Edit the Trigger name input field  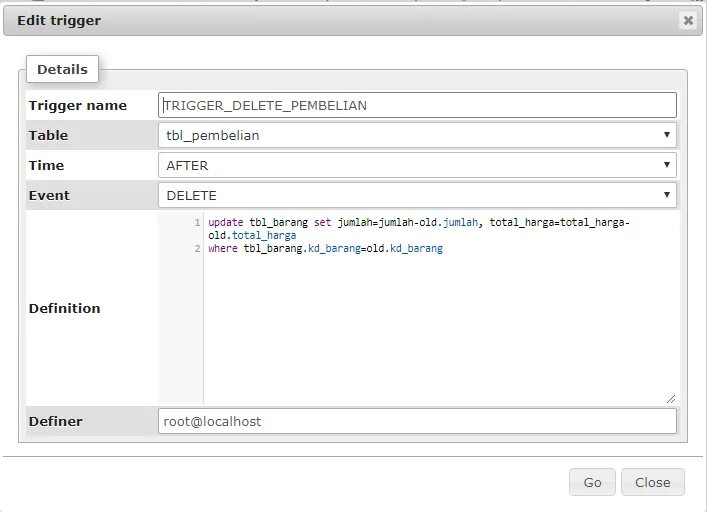417,105
